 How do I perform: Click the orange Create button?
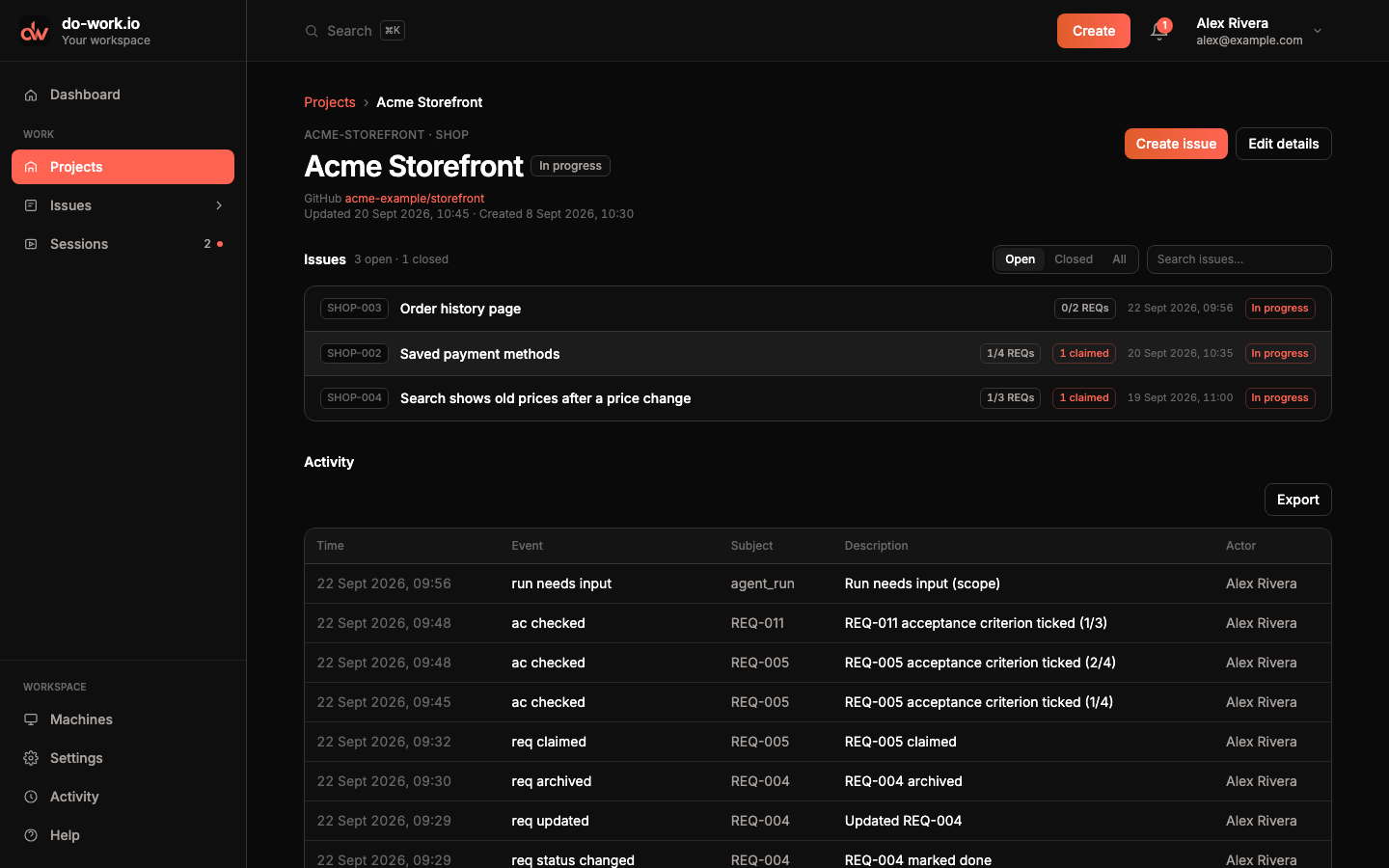(1094, 31)
